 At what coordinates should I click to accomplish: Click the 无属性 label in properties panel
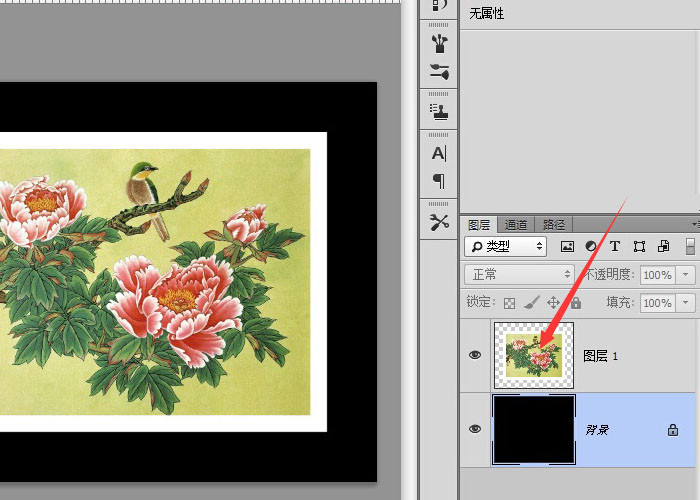[487, 13]
